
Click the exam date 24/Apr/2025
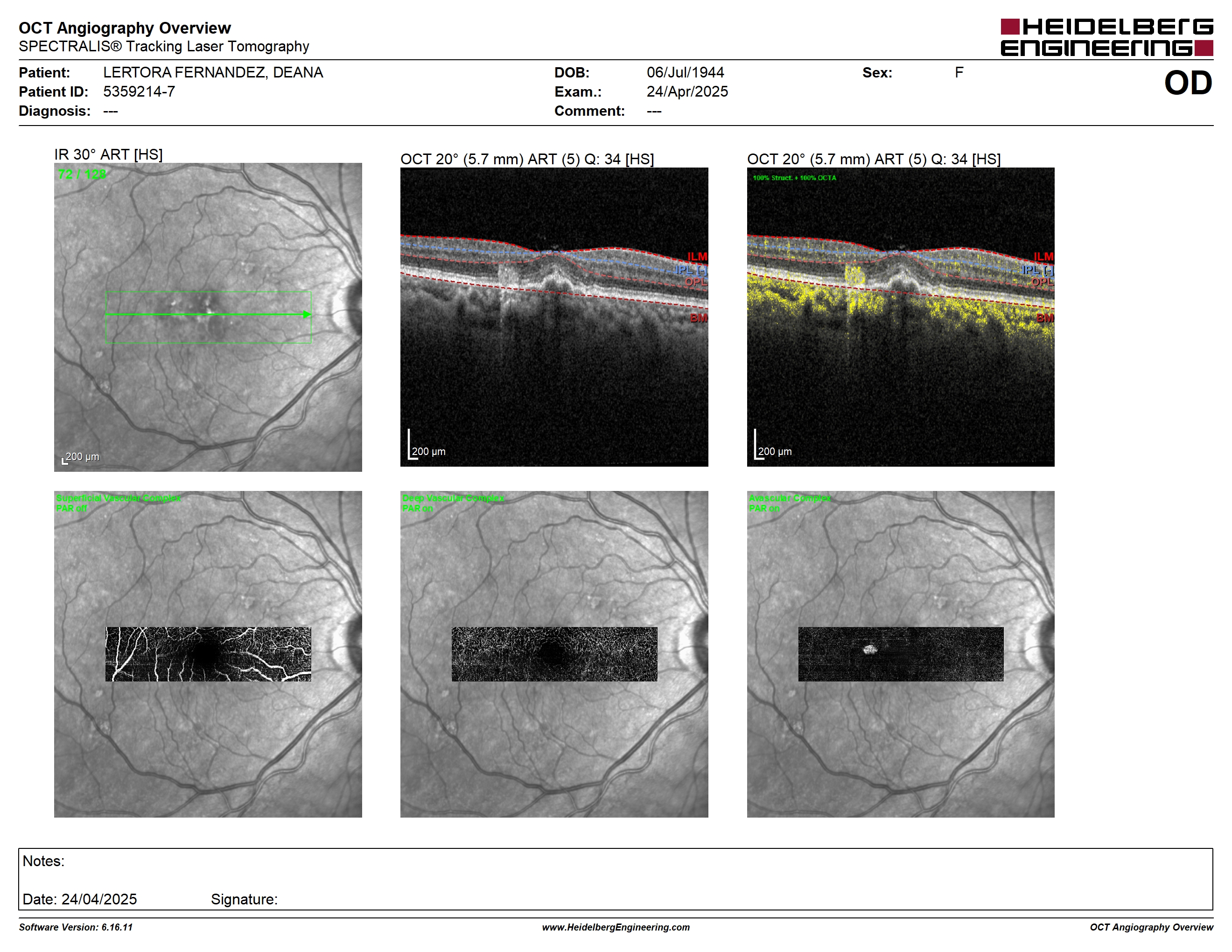pyautogui.click(x=687, y=91)
